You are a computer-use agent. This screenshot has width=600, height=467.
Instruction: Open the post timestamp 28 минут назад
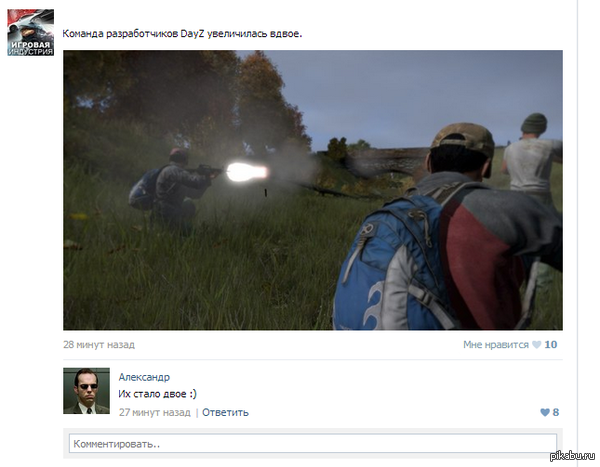(x=98, y=344)
